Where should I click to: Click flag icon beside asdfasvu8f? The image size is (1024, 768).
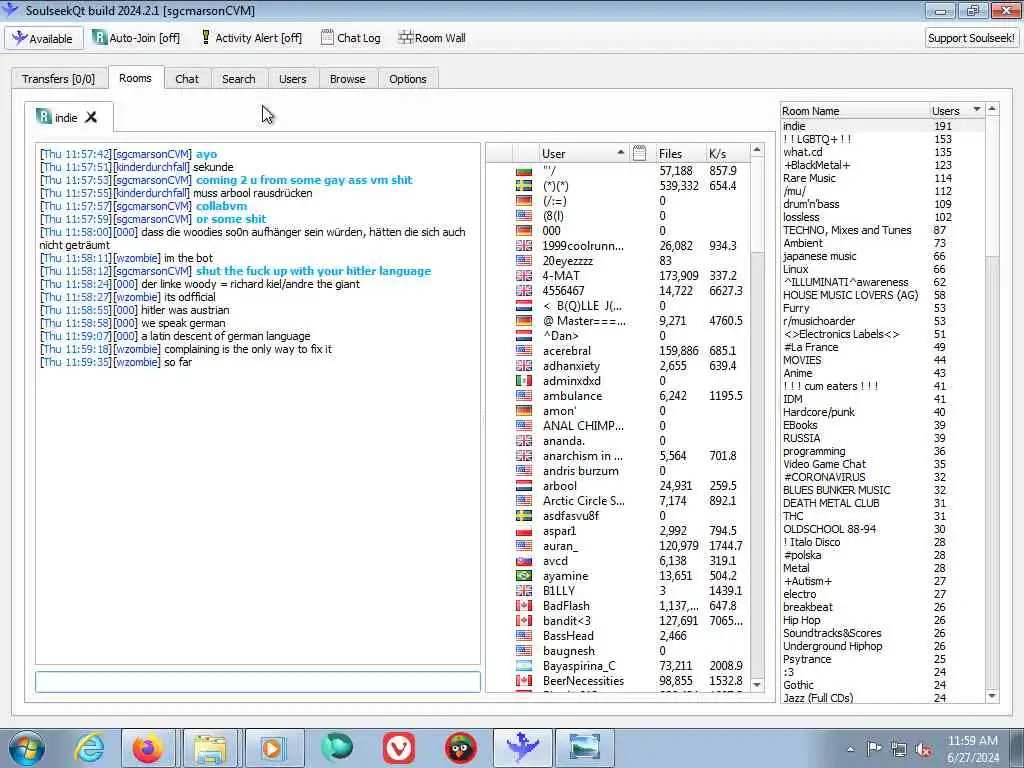[524, 516]
